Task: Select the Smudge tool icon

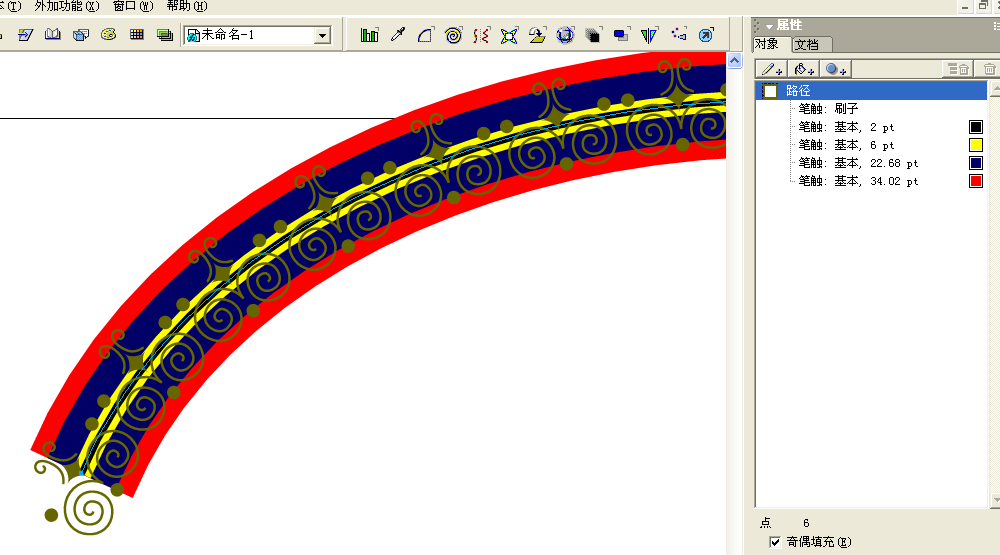Action: 593,35
